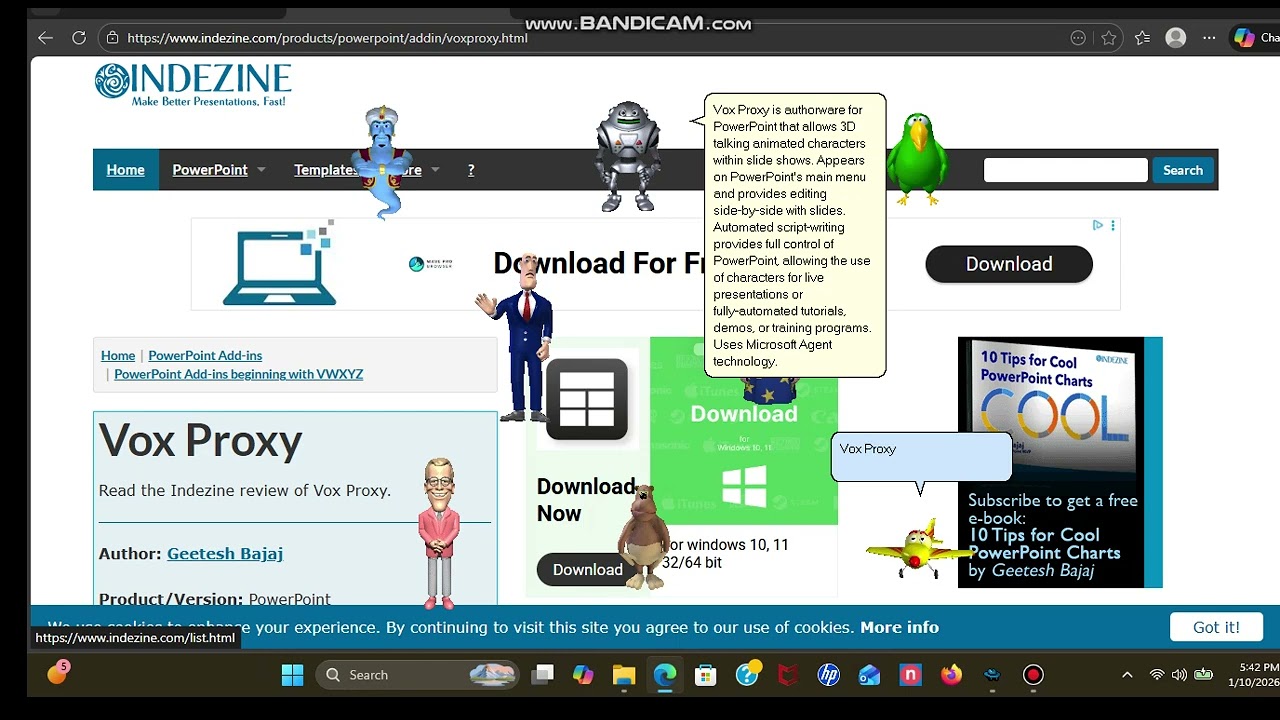Open the Wi-Fi network tray icon
This screenshot has width=1280, height=720.
click(x=1157, y=675)
